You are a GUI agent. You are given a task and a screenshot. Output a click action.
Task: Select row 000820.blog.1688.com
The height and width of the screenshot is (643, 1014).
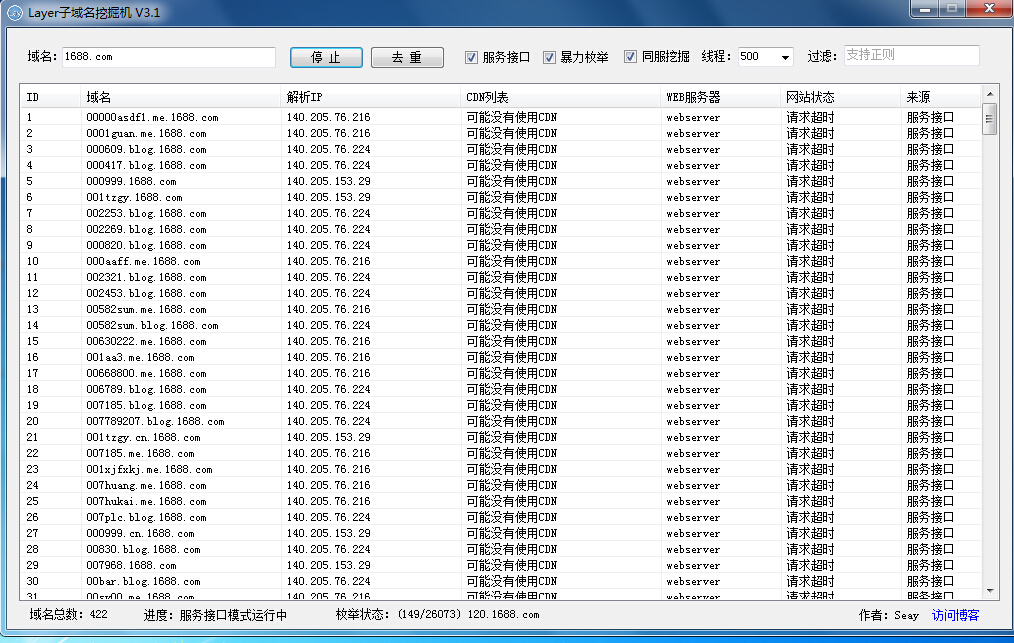(501, 245)
